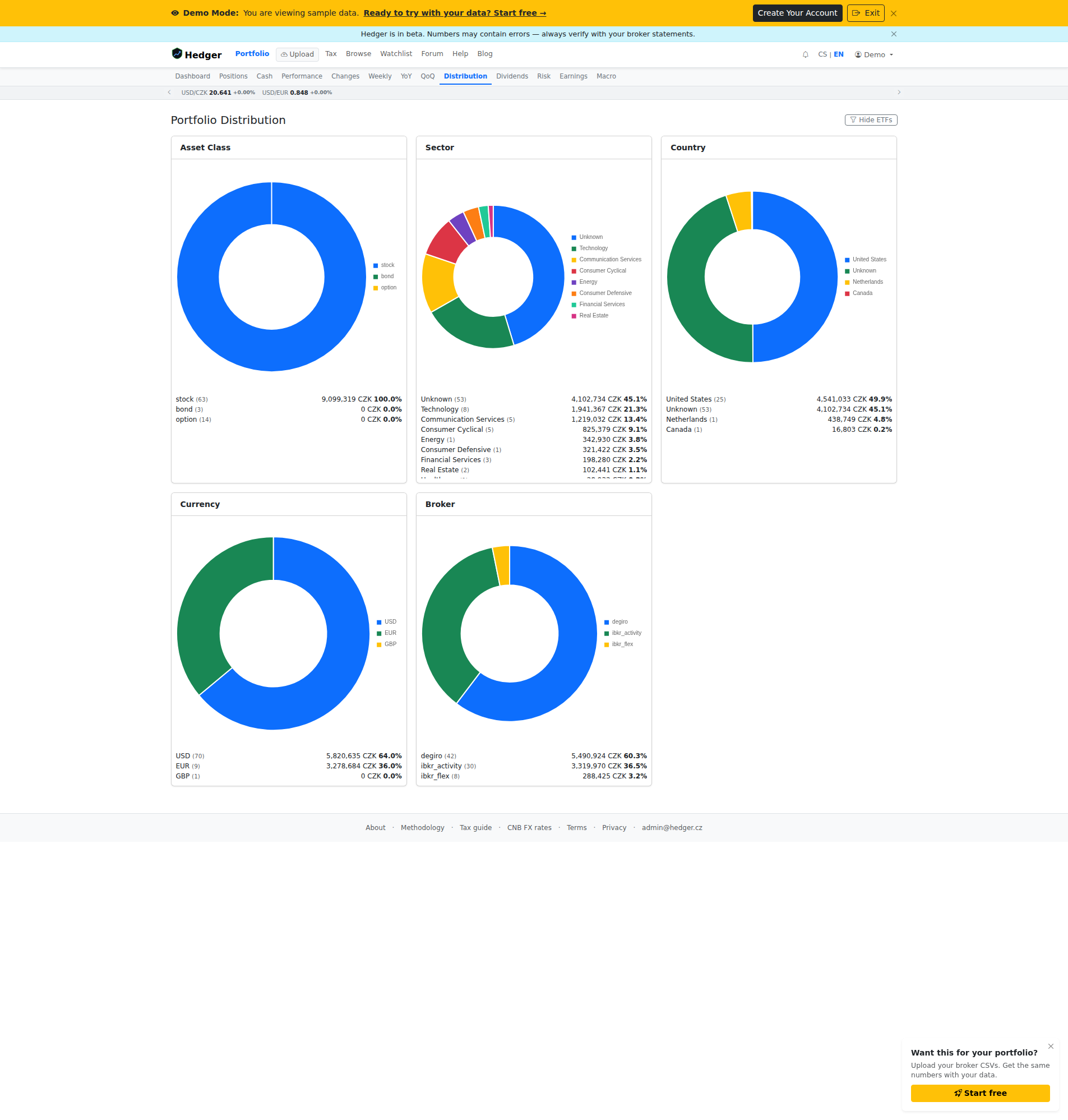
Task: Close the 'Want this for your portfolio?' popup
Action: click(1051, 1046)
